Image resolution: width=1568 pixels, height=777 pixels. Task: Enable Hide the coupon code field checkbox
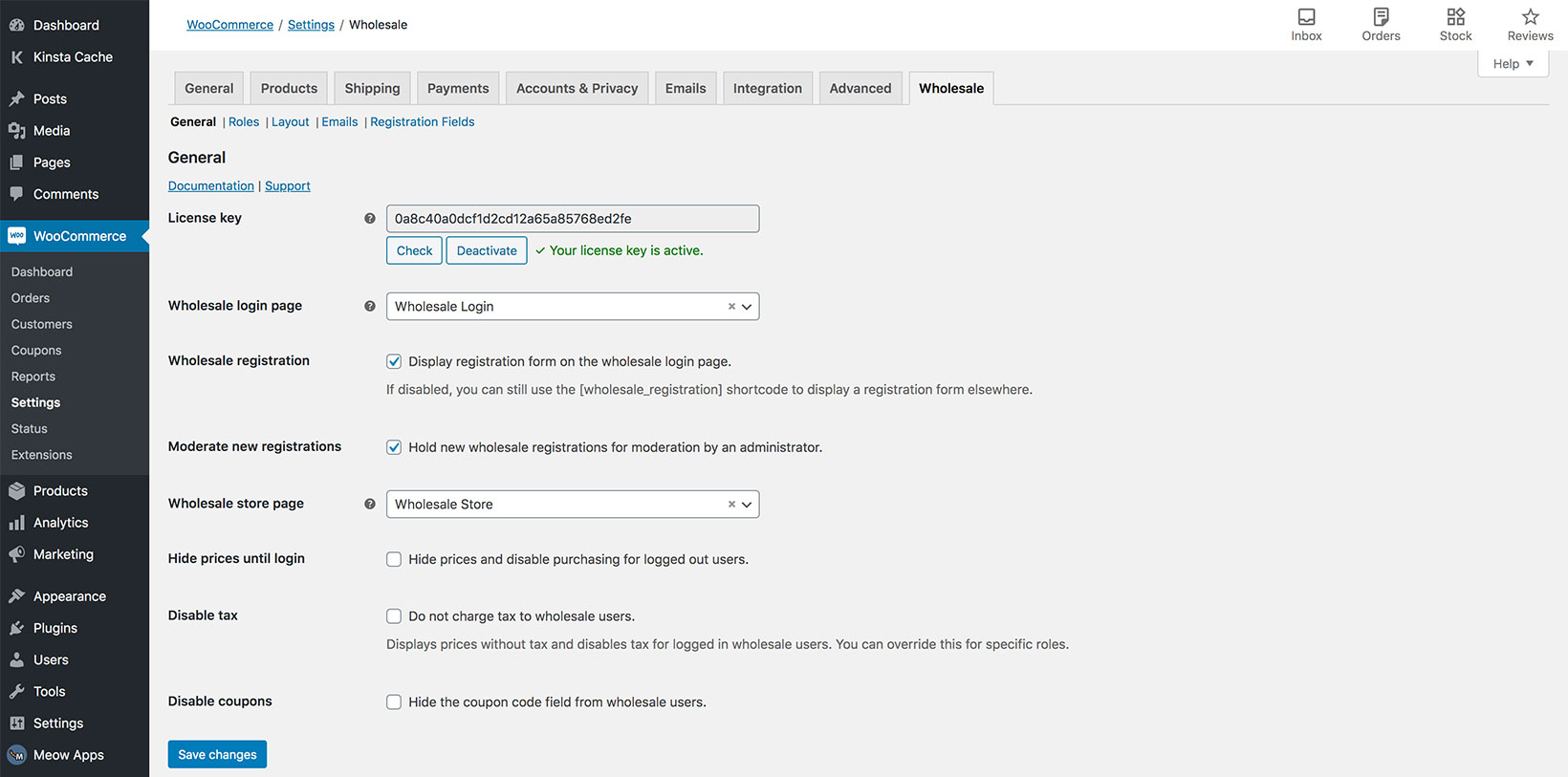coord(394,702)
